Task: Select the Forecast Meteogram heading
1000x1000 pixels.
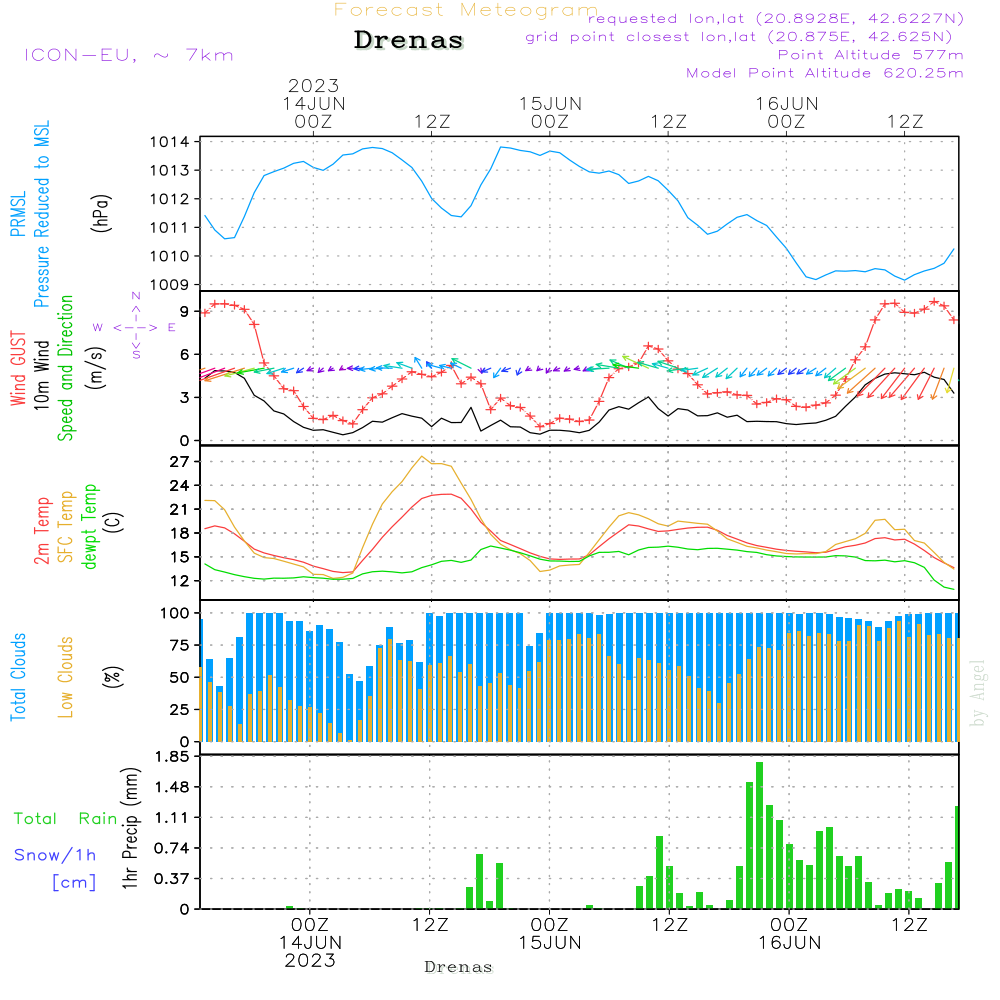Action: pos(465,10)
